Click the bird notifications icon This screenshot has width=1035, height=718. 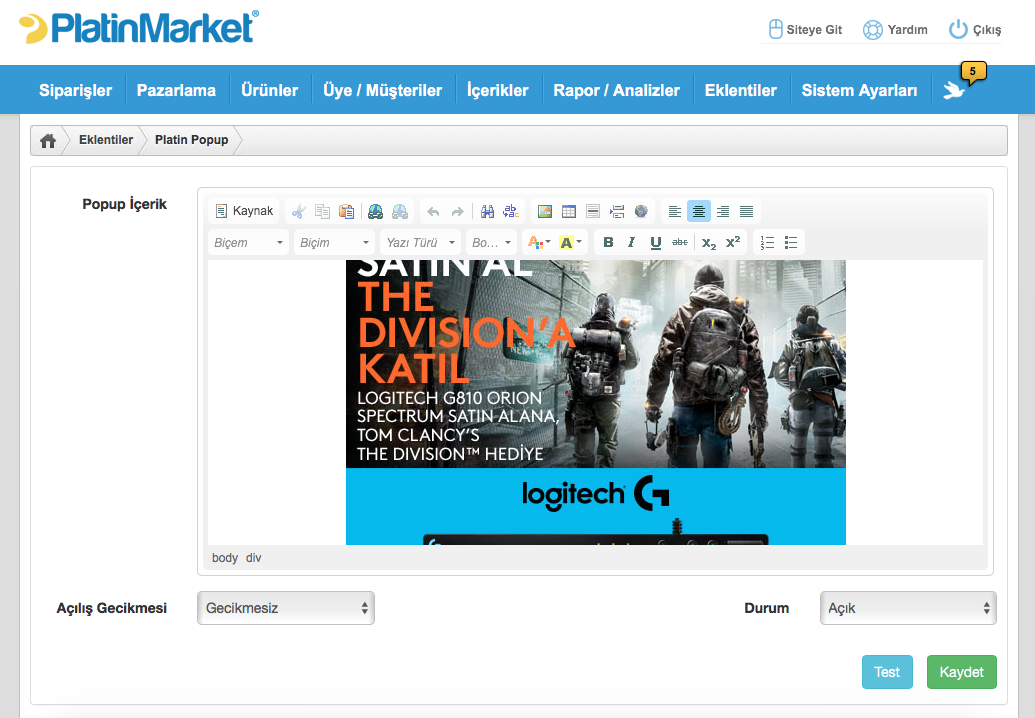(954, 90)
